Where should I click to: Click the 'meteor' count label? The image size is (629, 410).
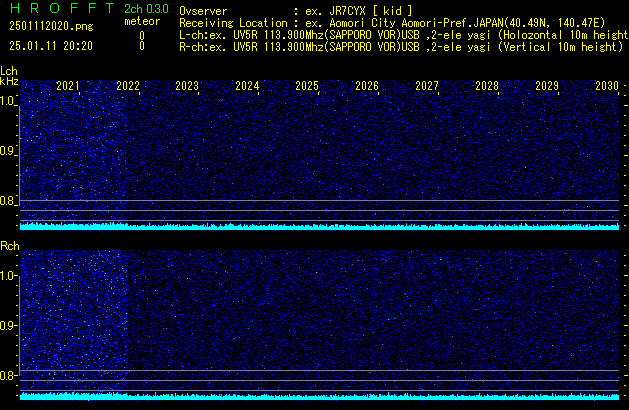point(142,21)
